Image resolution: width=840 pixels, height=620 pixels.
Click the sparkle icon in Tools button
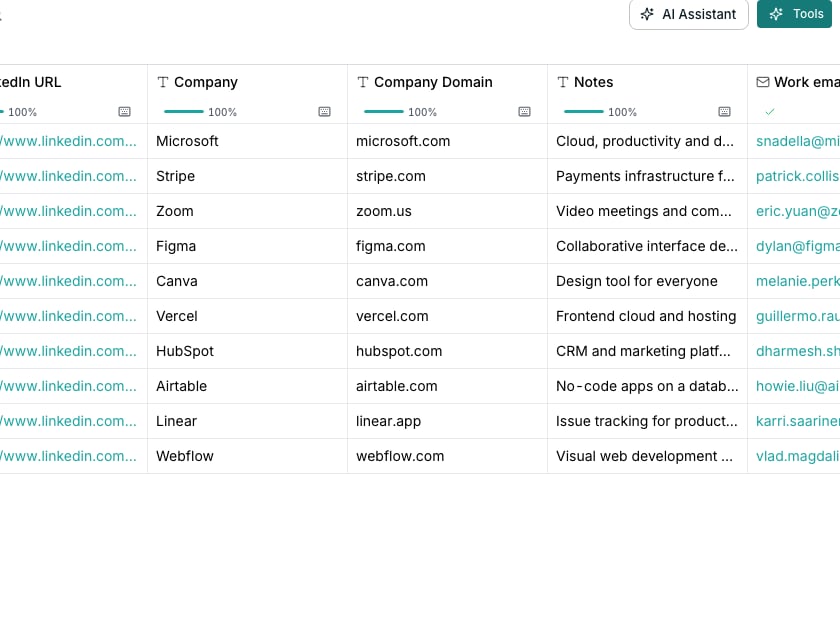click(776, 14)
